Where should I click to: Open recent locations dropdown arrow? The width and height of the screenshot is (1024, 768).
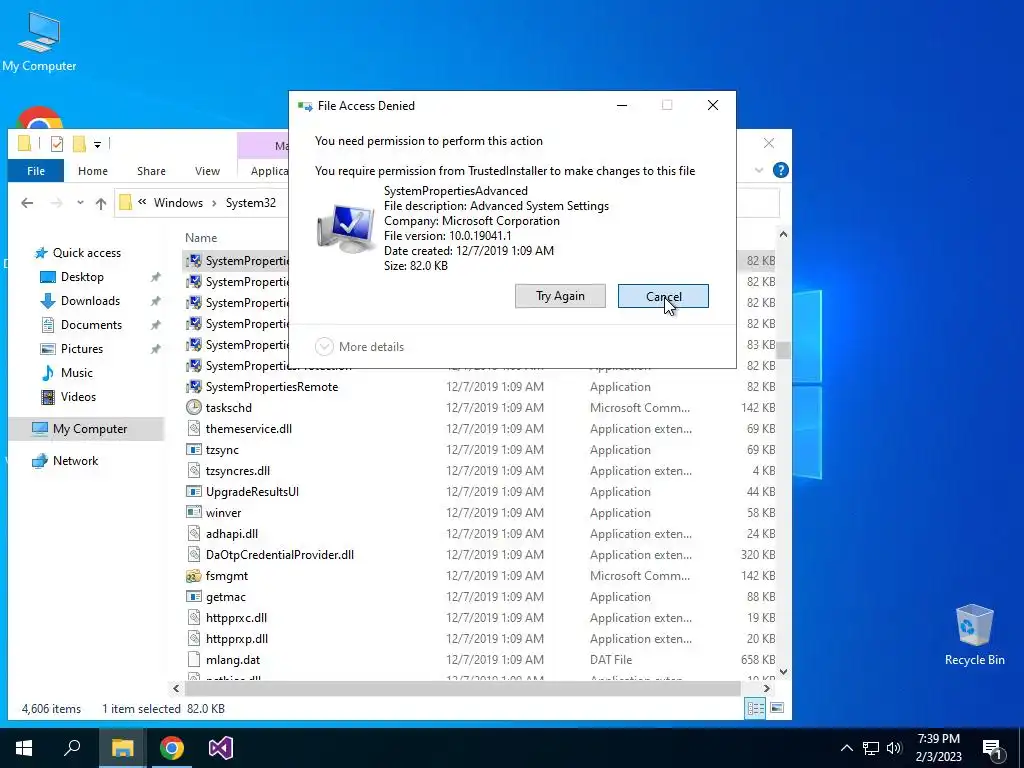80,203
